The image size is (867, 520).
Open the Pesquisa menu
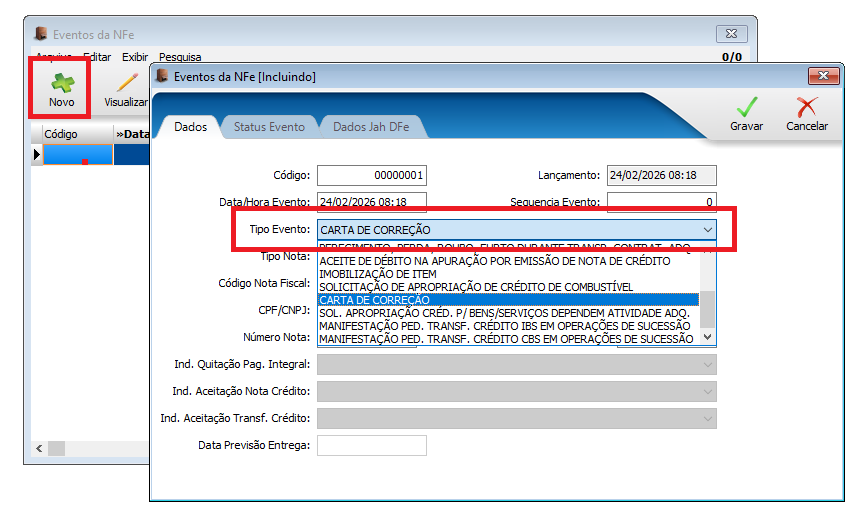click(180, 57)
